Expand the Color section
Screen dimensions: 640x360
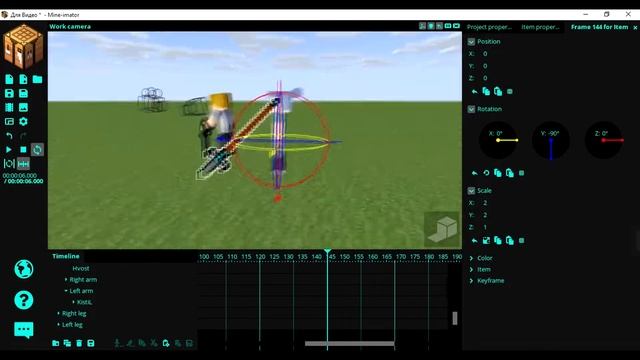click(x=471, y=258)
